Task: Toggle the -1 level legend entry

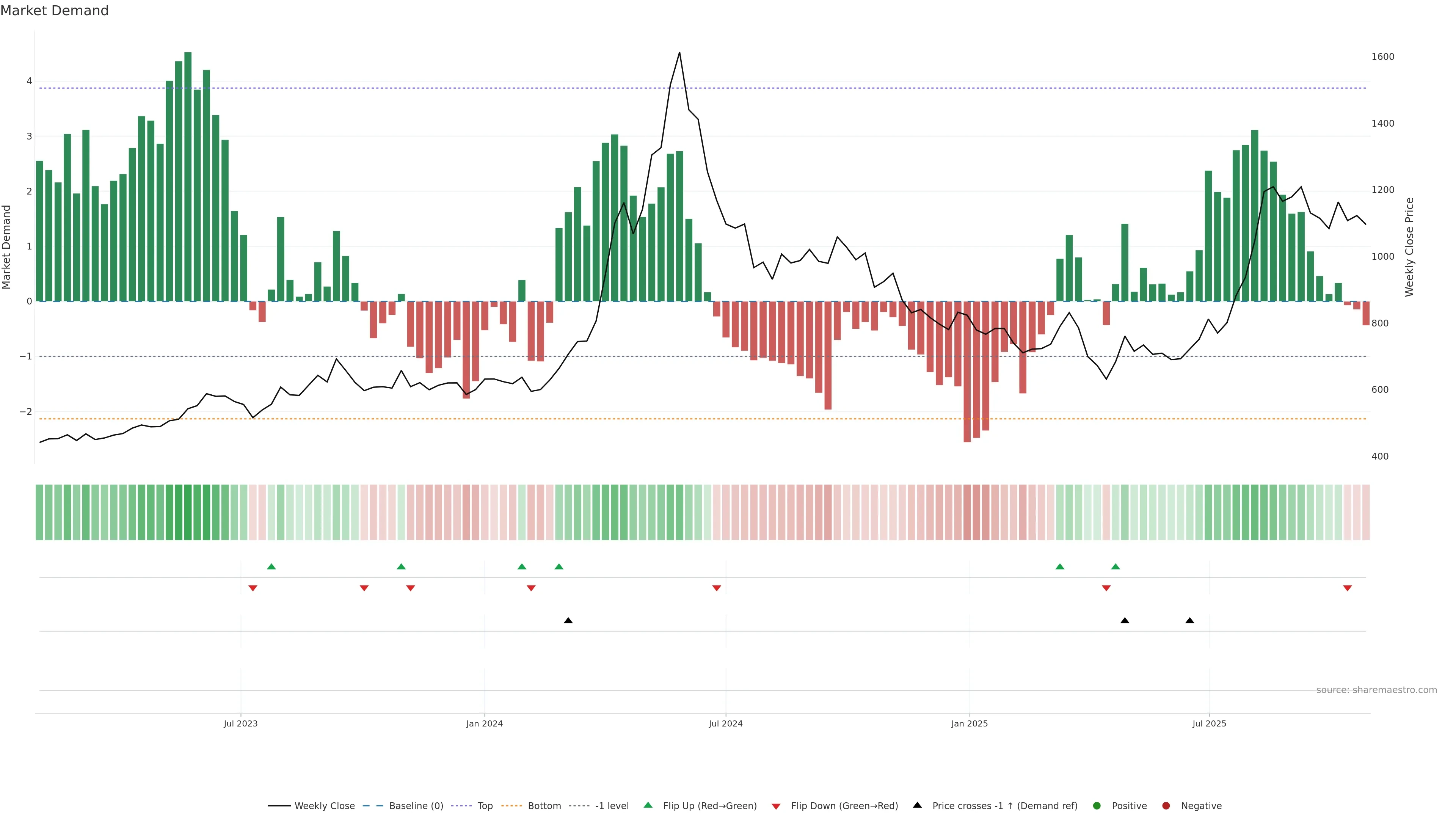Action: point(612,806)
